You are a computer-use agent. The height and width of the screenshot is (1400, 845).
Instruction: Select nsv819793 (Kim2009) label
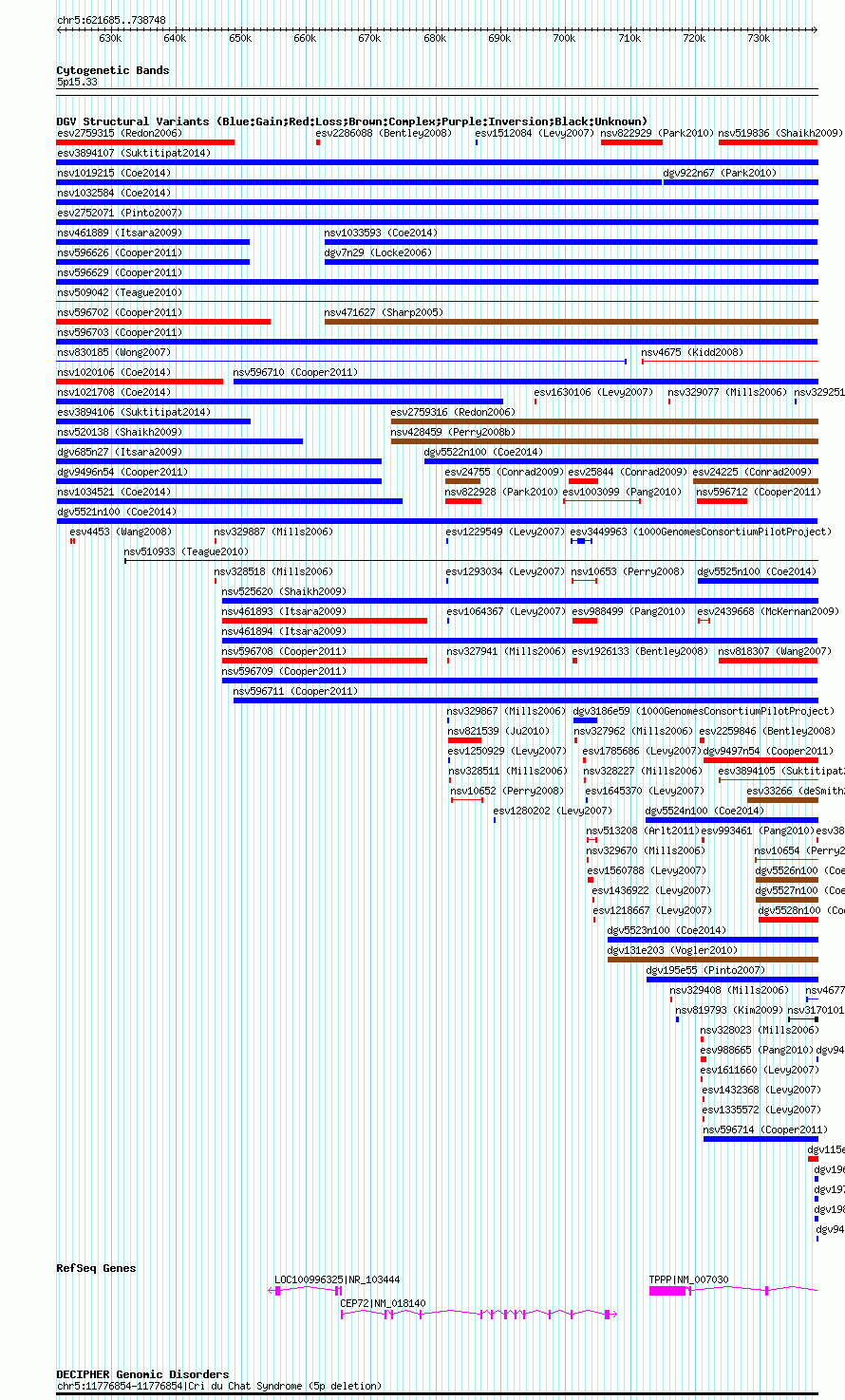click(729, 1011)
